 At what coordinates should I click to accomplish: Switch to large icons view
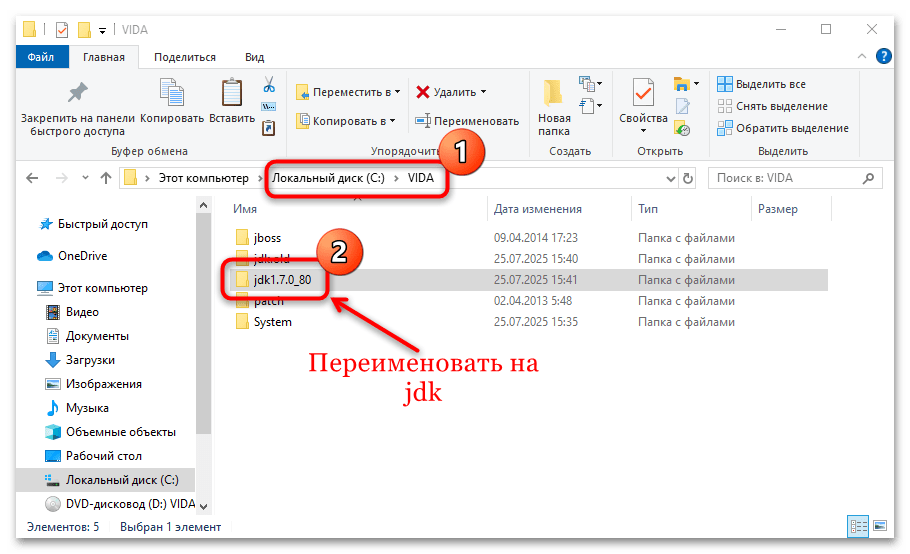pyautogui.click(x=880, y=526)
